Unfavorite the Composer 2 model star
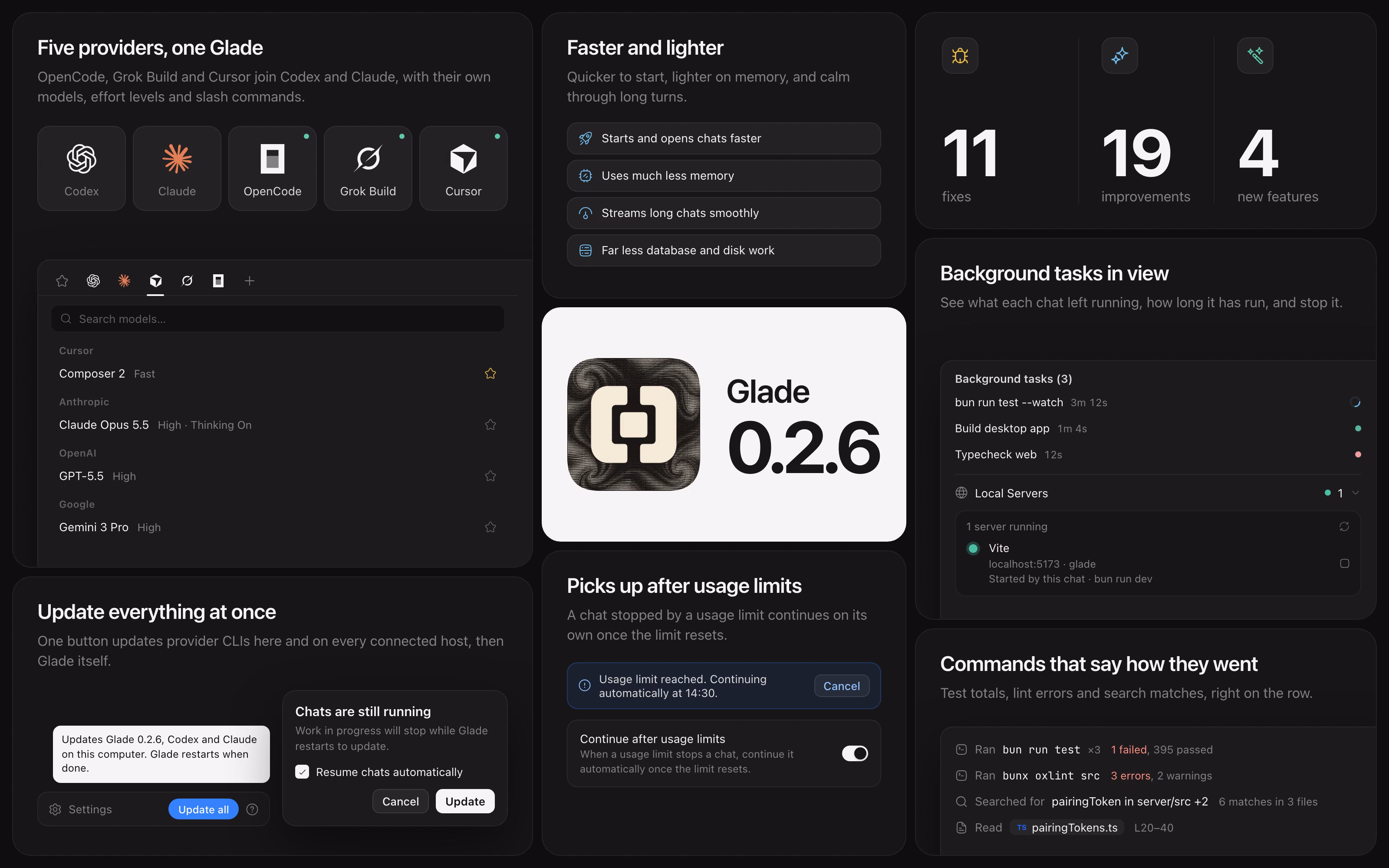Screen dimensions: 1389x868 [x=490, y=373]
